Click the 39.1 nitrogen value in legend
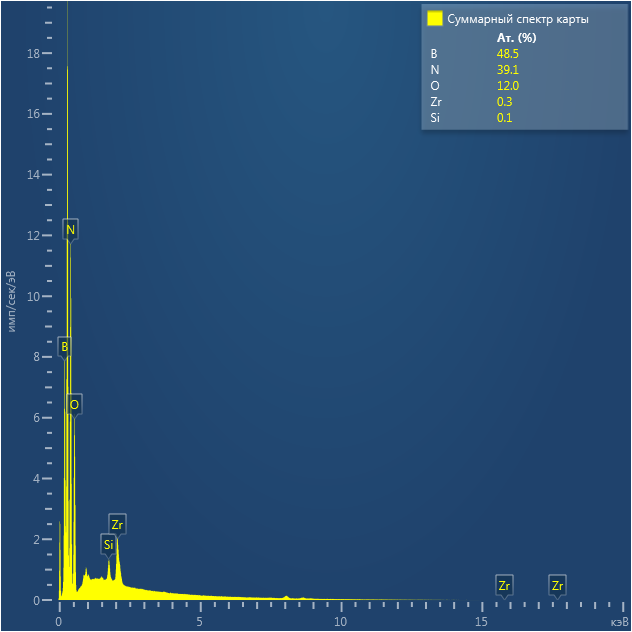Image resolution: width=632 pixels, height=632 pixels. coord(507,70)
